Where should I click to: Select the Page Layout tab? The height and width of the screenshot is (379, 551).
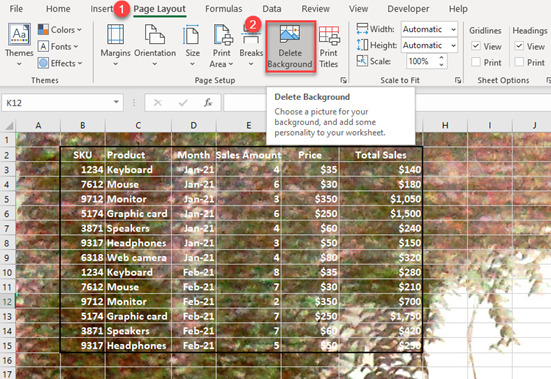coord(160,9)
